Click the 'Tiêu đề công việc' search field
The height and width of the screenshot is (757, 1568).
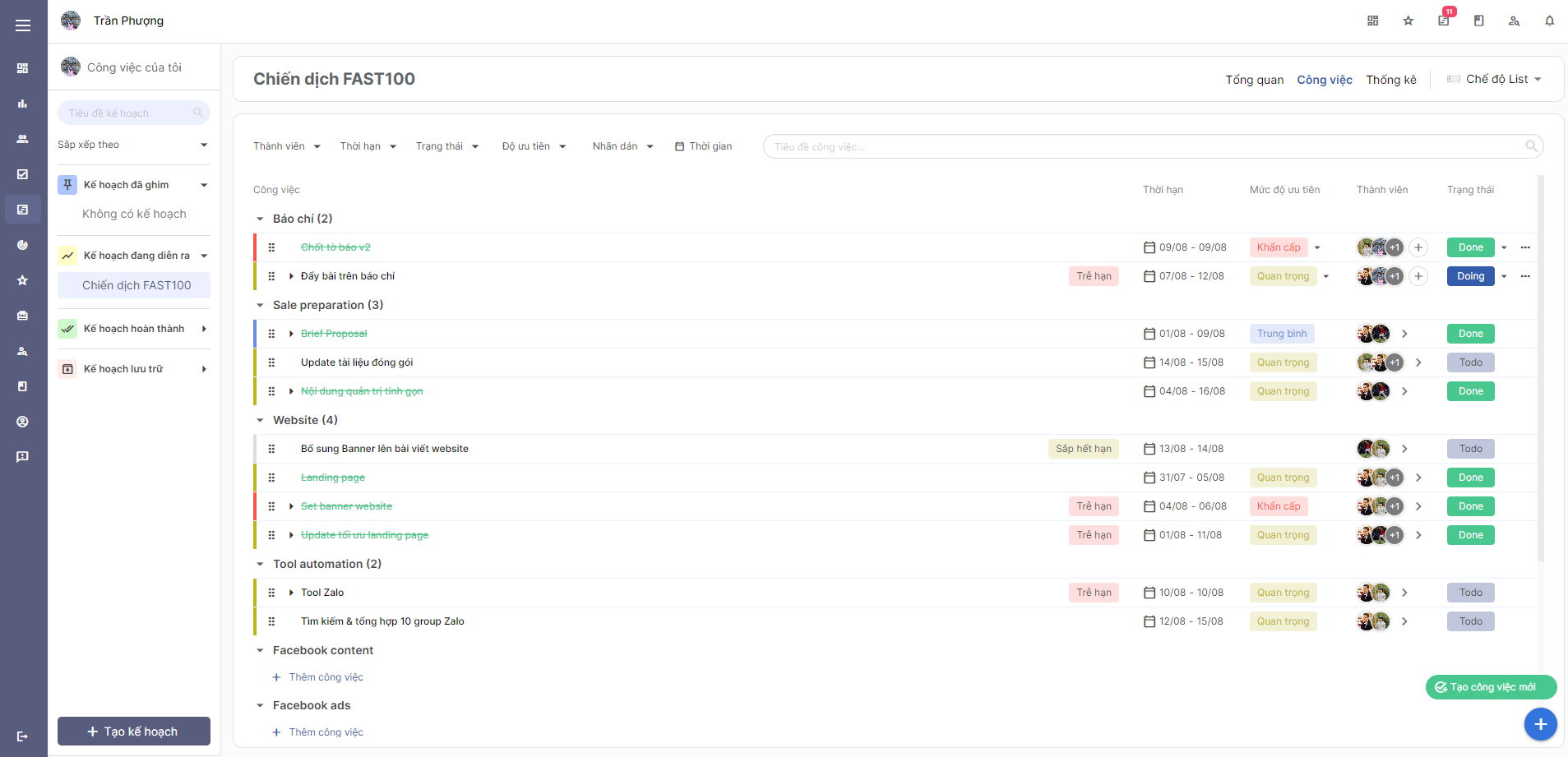[1143, 146]
